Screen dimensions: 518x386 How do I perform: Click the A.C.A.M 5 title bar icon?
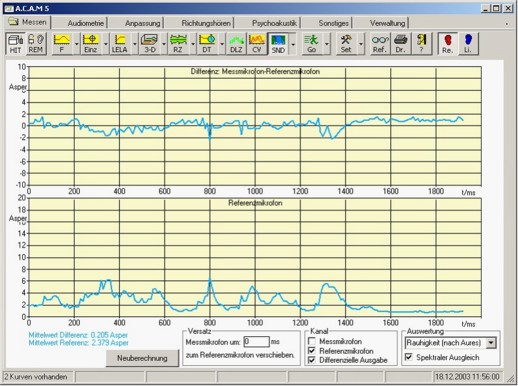coord(9,8)
